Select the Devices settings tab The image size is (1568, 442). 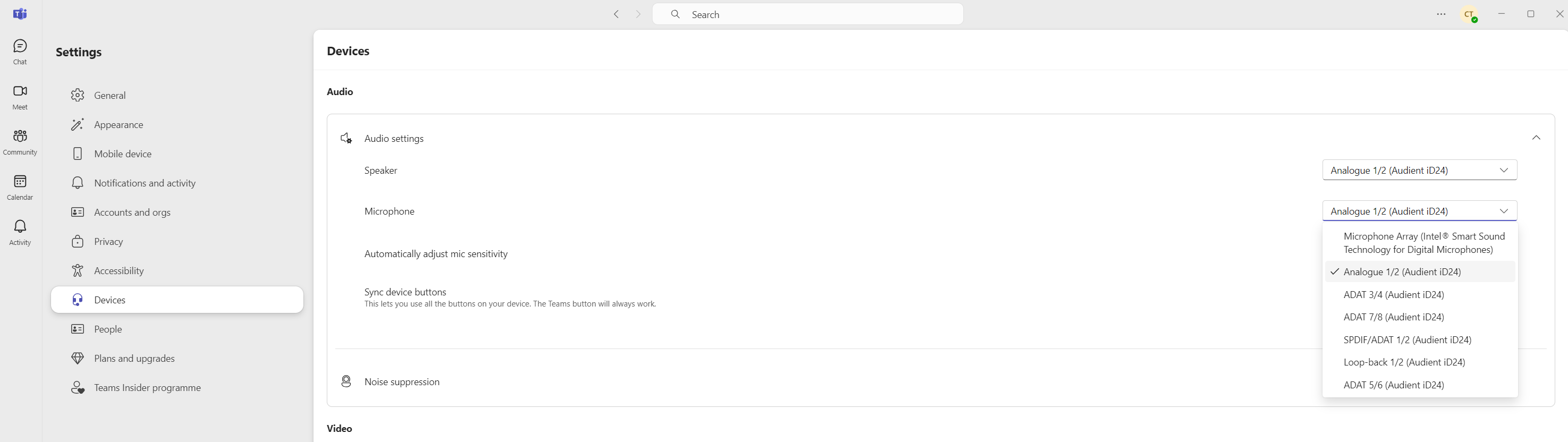point(177,300)
